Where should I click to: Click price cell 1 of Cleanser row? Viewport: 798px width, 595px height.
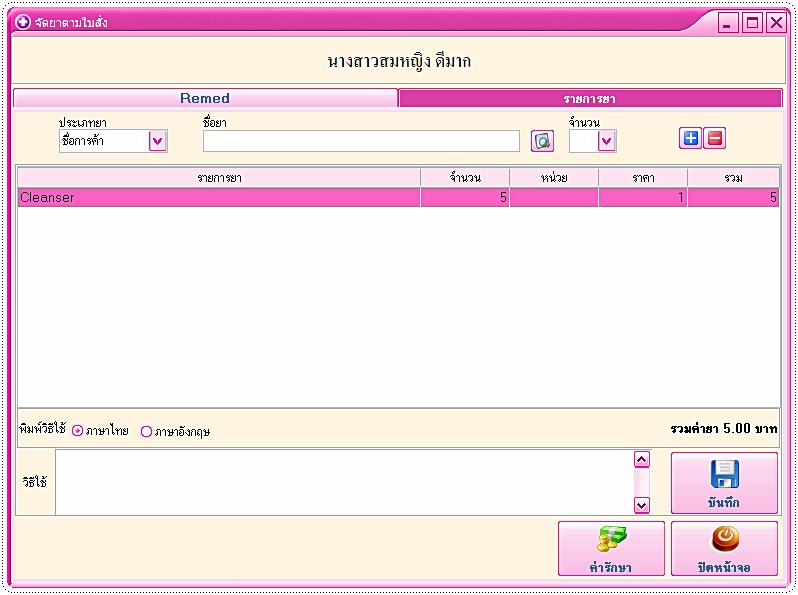[643, 197]
